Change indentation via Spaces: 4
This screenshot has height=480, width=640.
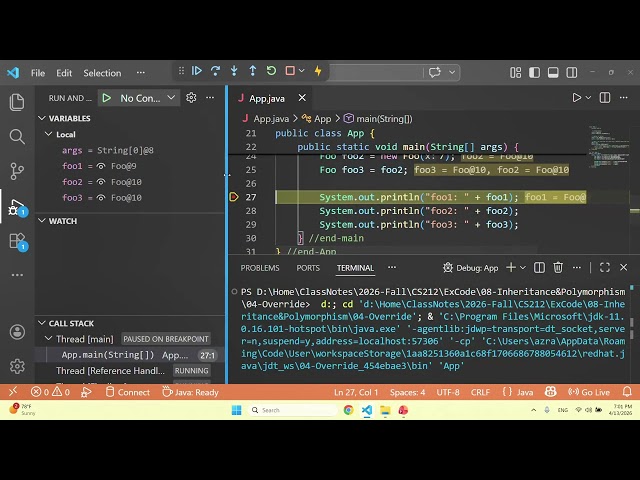pos(407,392)
